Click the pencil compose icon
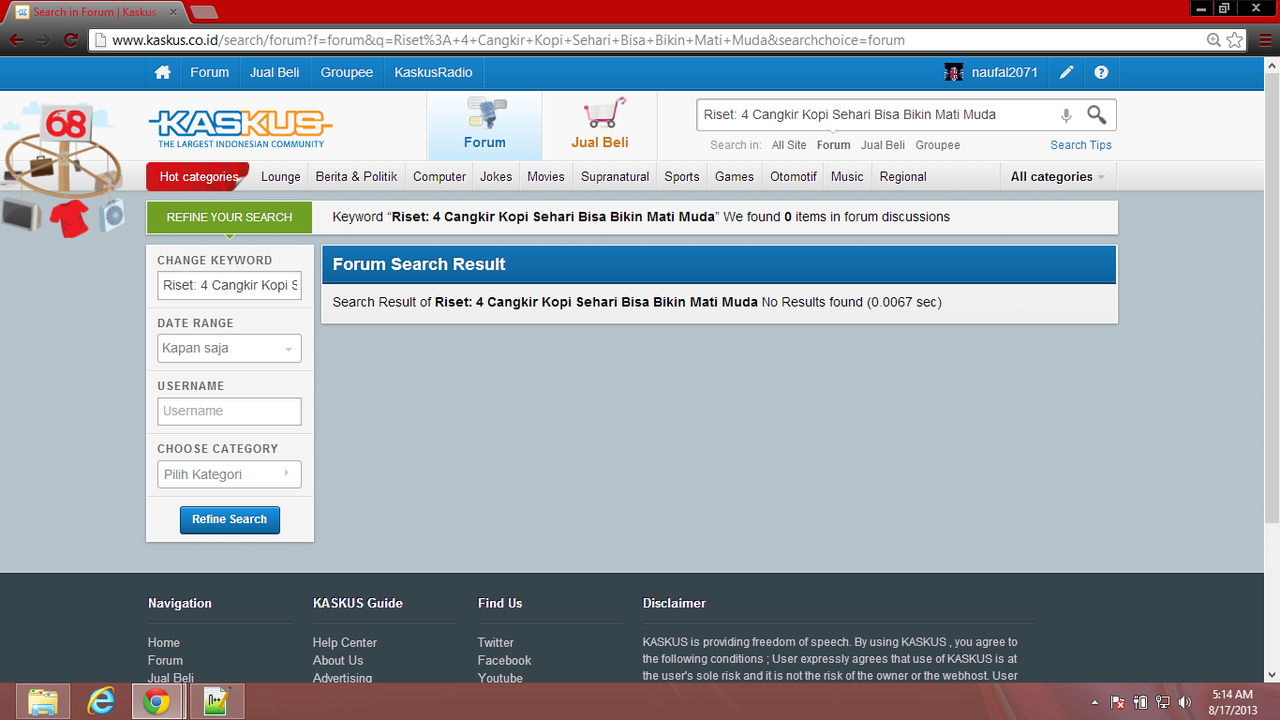The height and width of the screenshot is (720, 1280). pos(1067,73)
